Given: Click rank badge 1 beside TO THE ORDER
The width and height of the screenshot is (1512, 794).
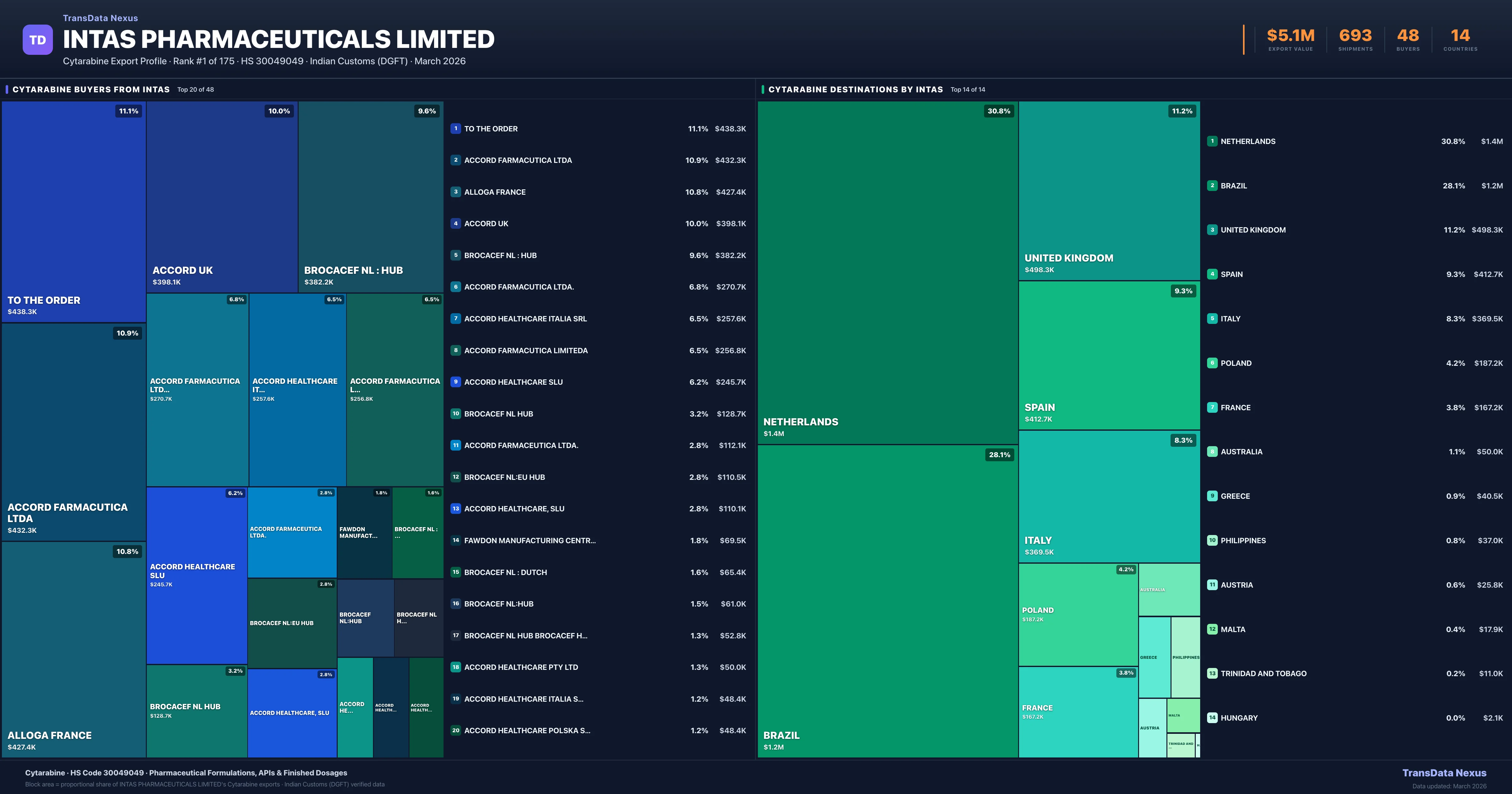Looking at the screenshot, I should point(455,129).
